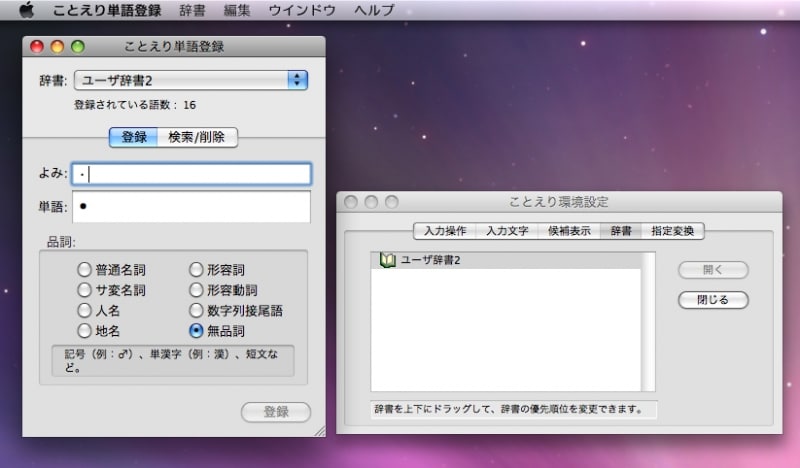Select the ユーザ辞書2 row in dictionary list

(506, 260)
